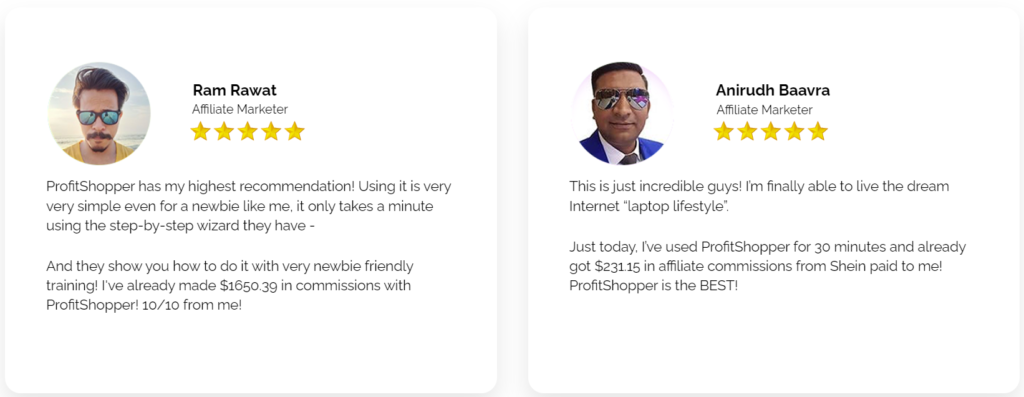Click the Anirudh Baavra name heading
Screen dimensions: 1024x397
point(773,90)
